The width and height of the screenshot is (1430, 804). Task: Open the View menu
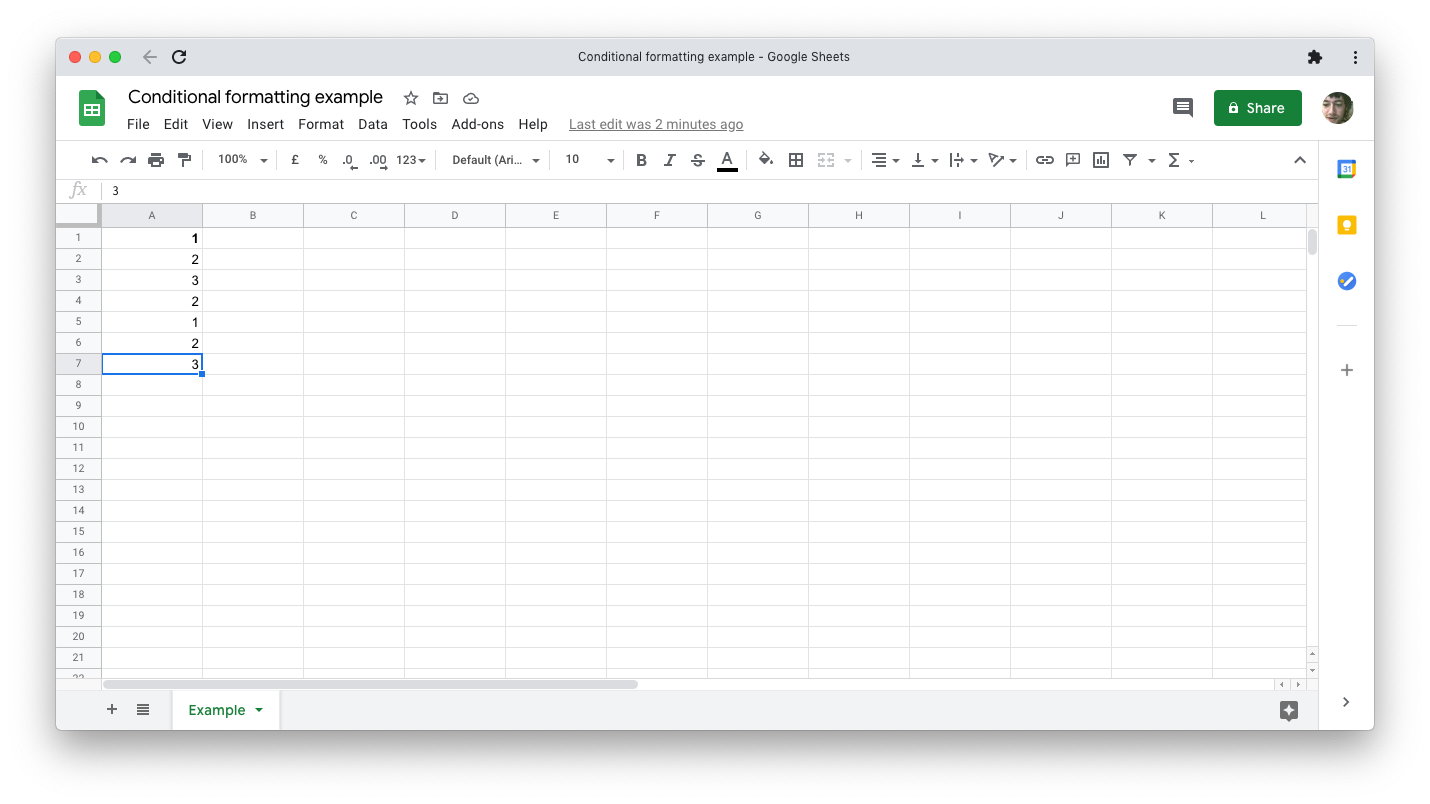coord(217,124)
